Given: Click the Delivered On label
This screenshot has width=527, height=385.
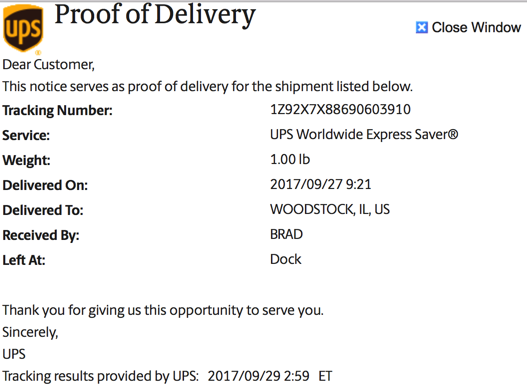Looking at the screenshot, I should (45, 185).
